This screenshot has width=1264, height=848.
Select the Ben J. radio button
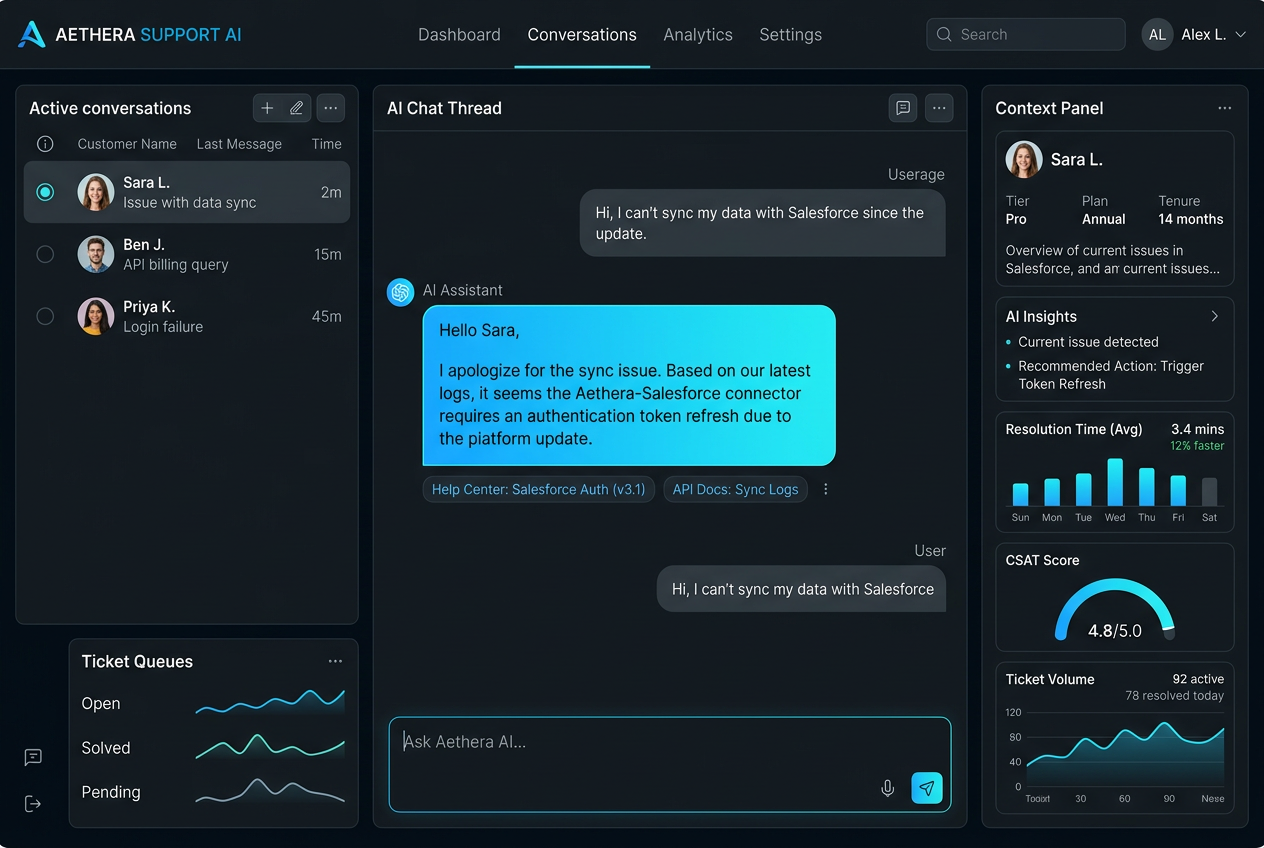45,254
